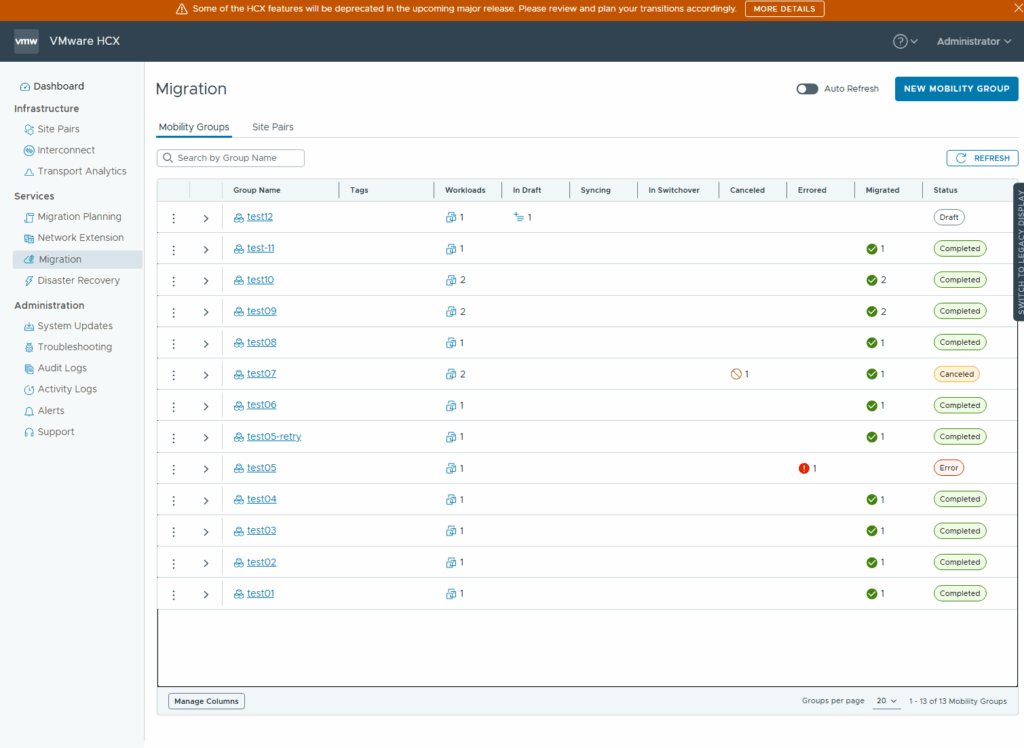Expand the test05-retry group row

pos(206,437)
